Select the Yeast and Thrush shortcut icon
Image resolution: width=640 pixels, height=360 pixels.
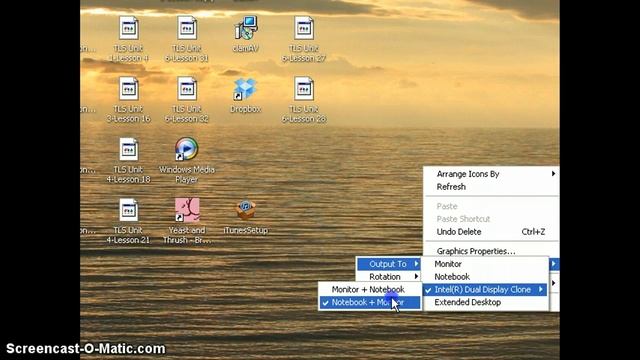click(187, 210)
